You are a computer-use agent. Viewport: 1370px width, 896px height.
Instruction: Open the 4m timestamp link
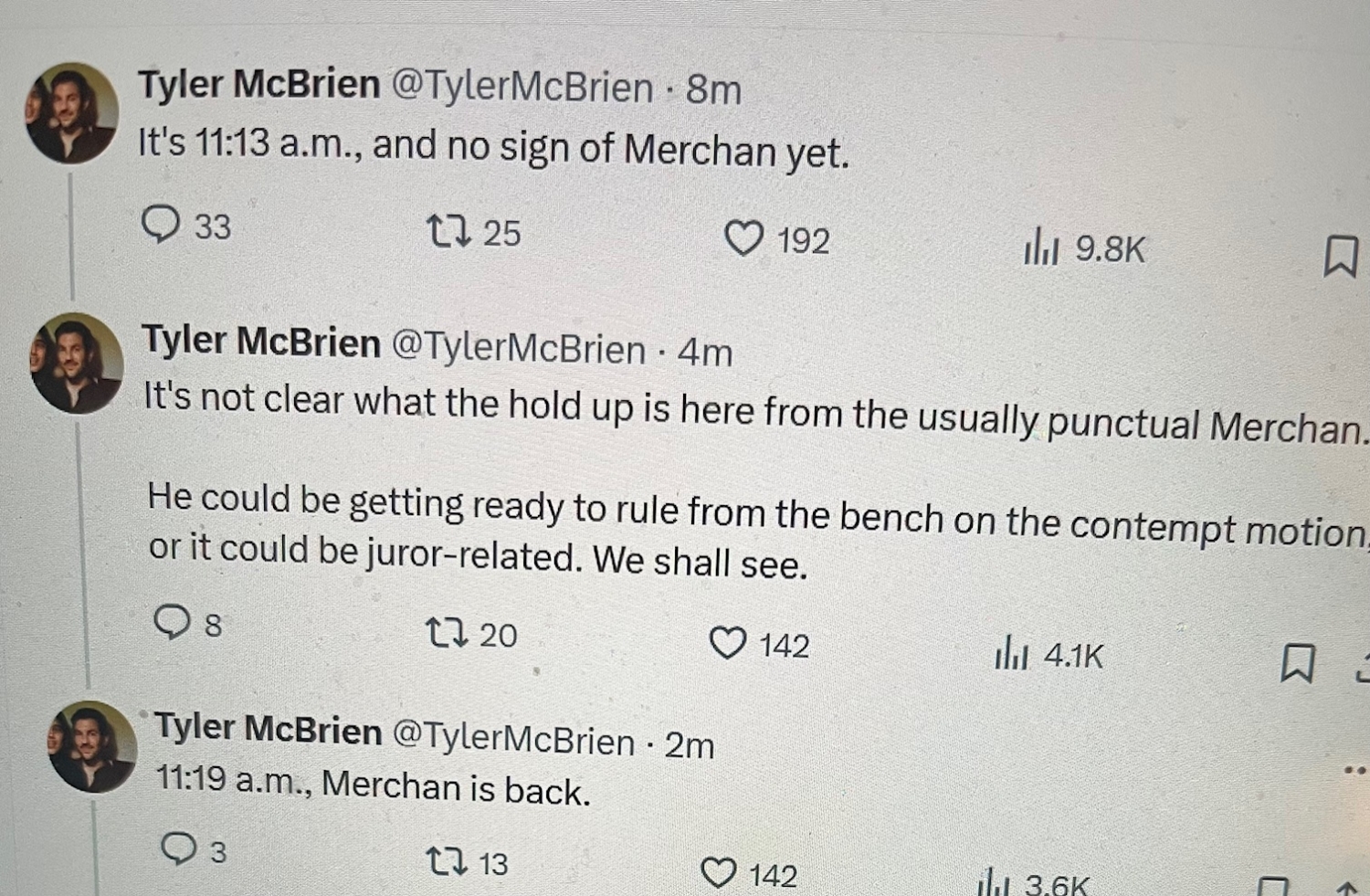(x=704, y=353)
